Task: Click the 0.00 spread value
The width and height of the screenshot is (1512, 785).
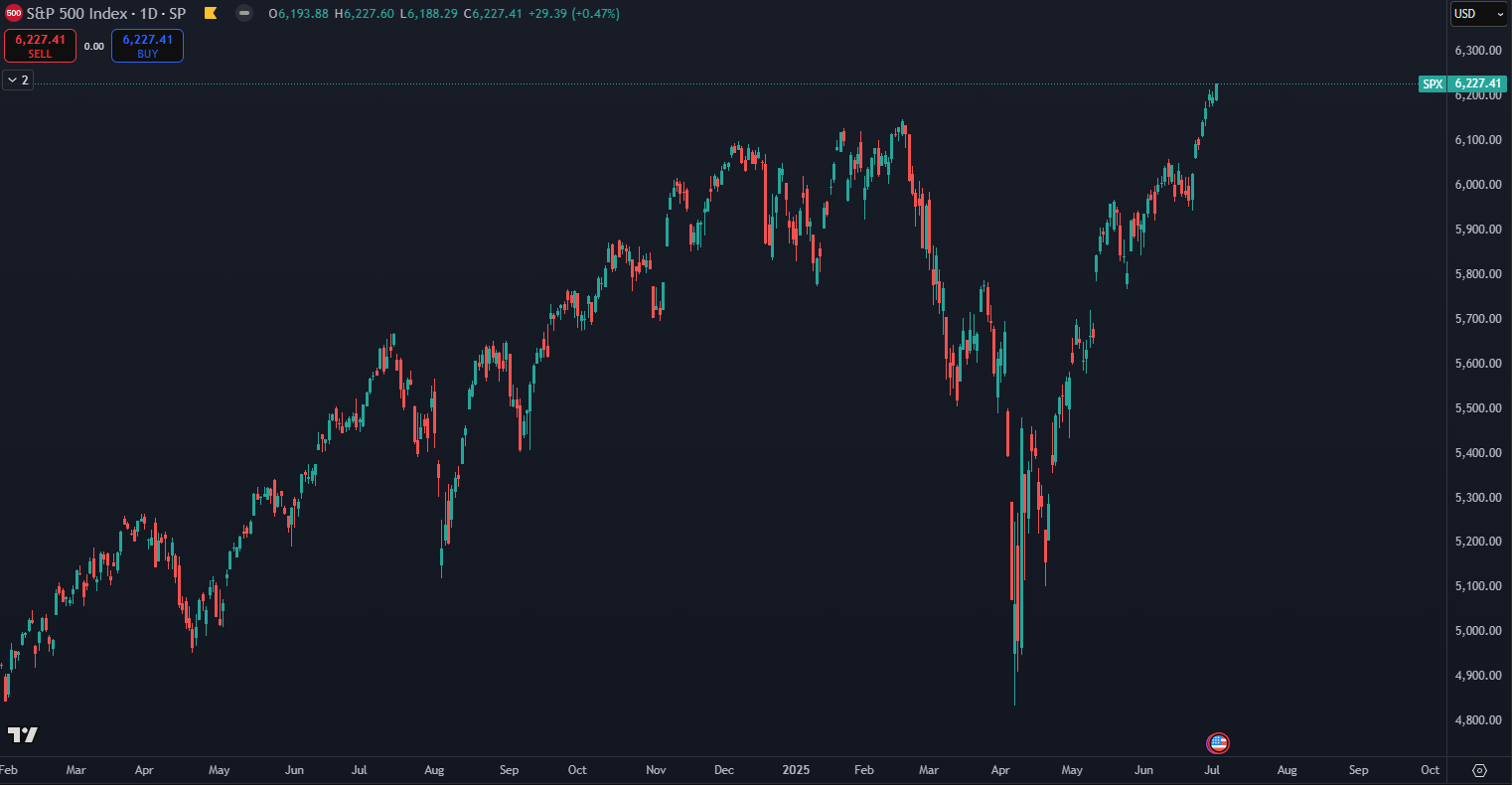Action: click(93, 46)
